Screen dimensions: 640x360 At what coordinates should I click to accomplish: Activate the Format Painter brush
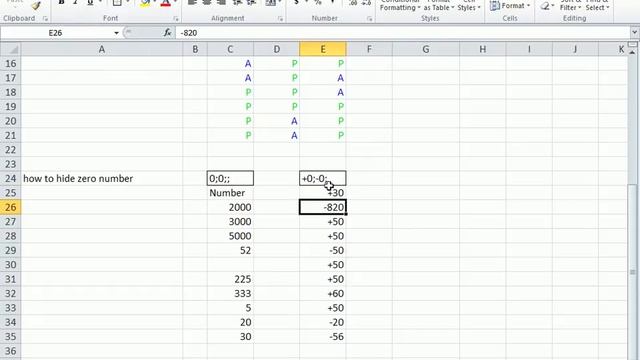[36, 5]
